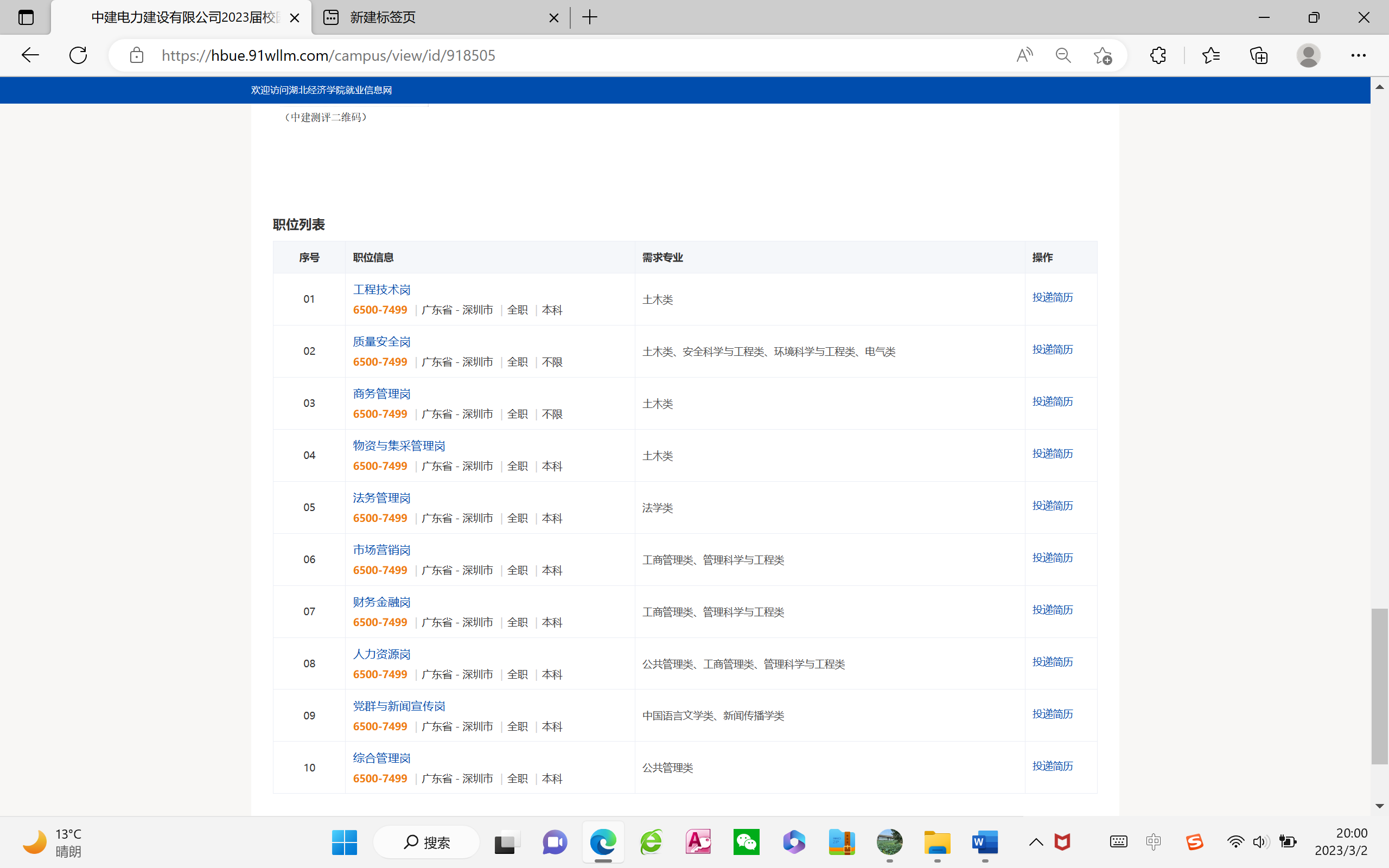Open Read aloud icon in address bar

click(1024, 55)
